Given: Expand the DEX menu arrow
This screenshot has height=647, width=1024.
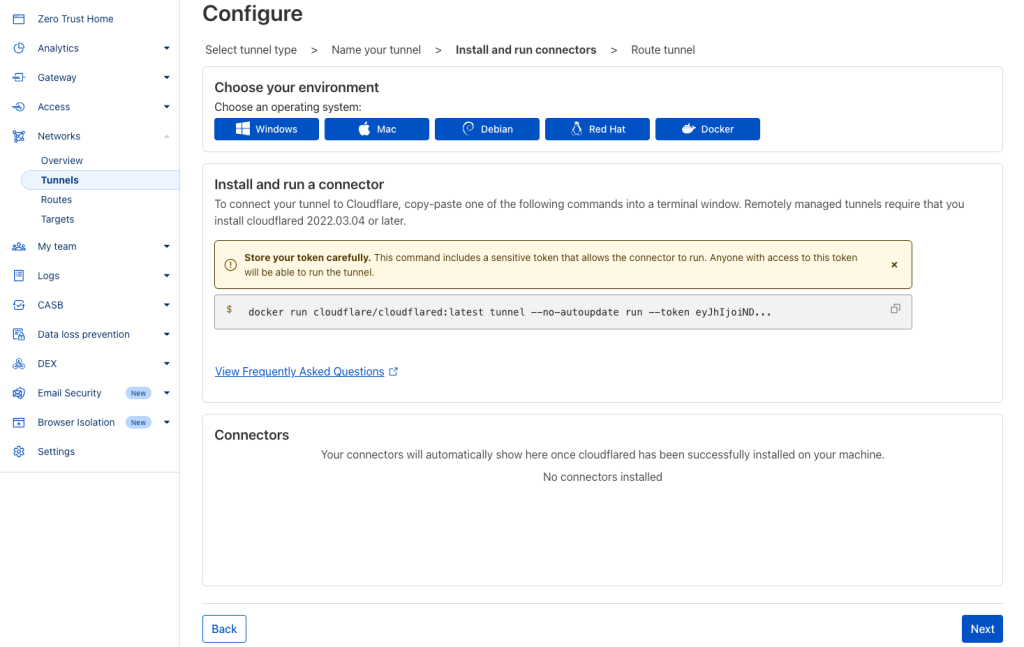Looking at the screenshot, I should (x=167, y=364).
